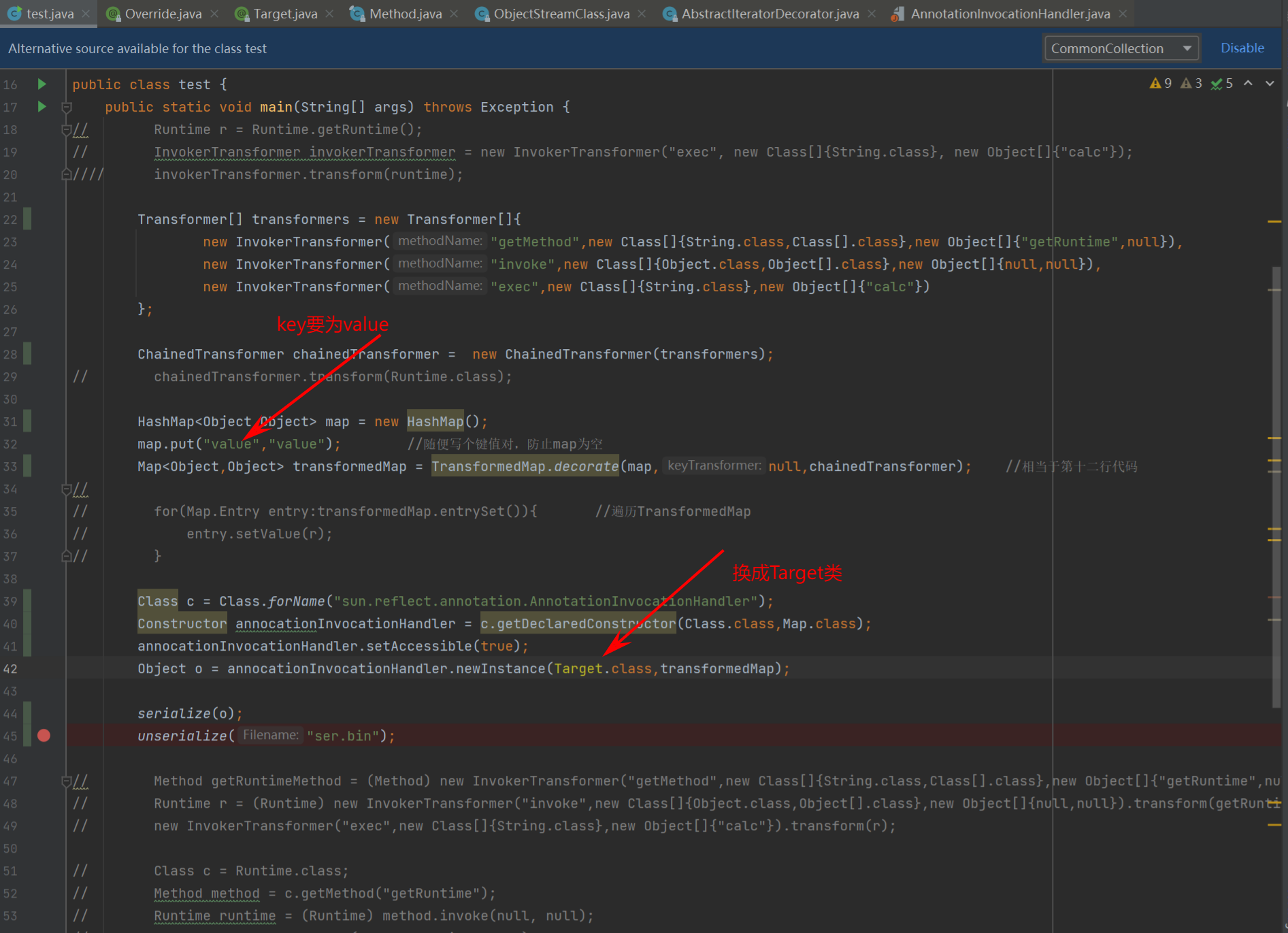
Task: Run main method from gutter arrow
Action: click(x=42, y=106)
